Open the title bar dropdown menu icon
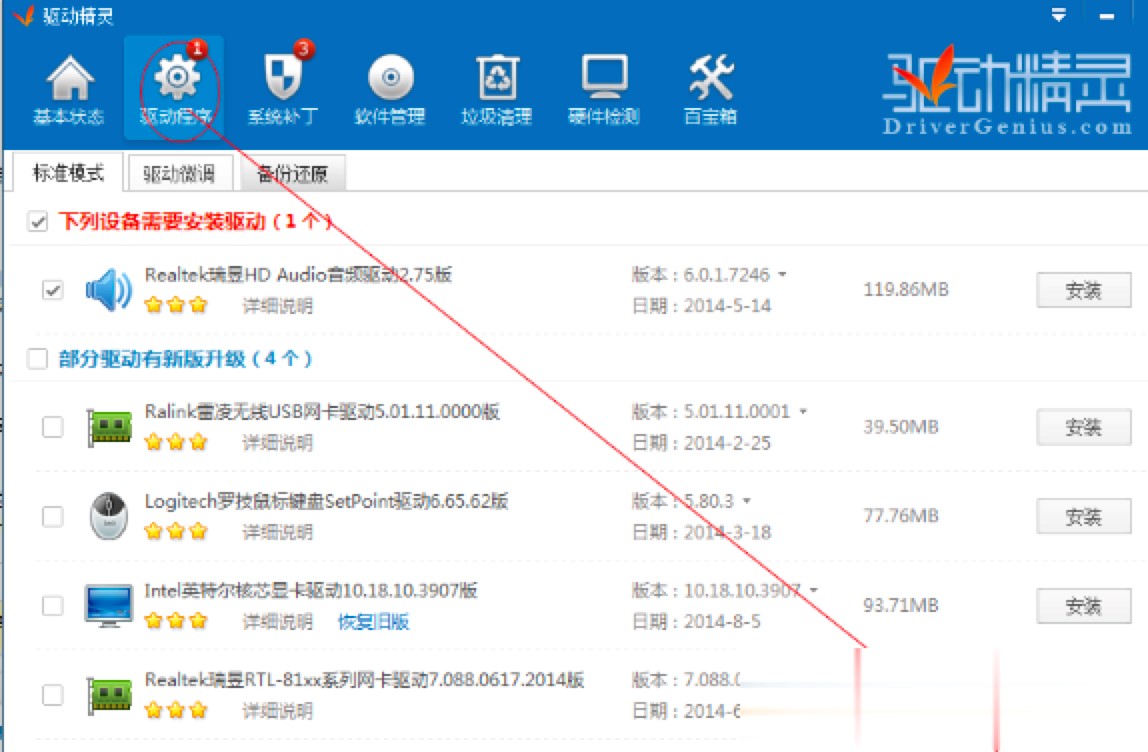1148x752 pixels. tap(1058, 15)
